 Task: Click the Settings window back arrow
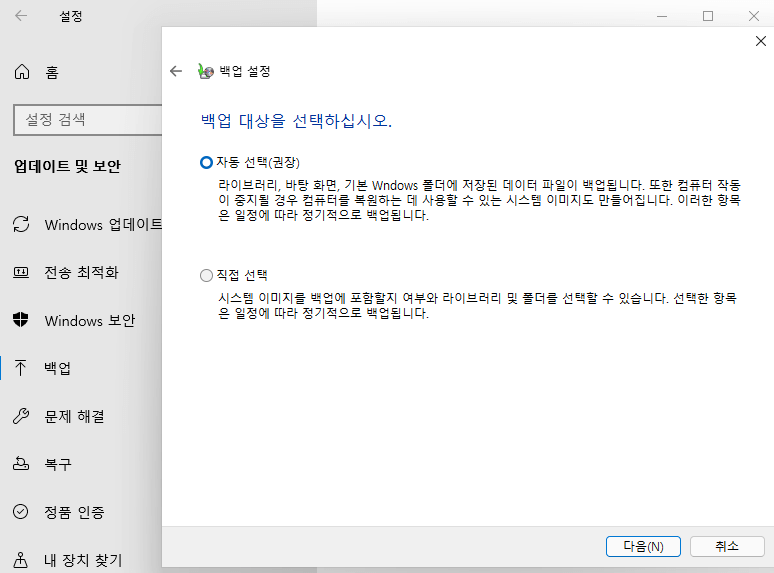point(21,16)
